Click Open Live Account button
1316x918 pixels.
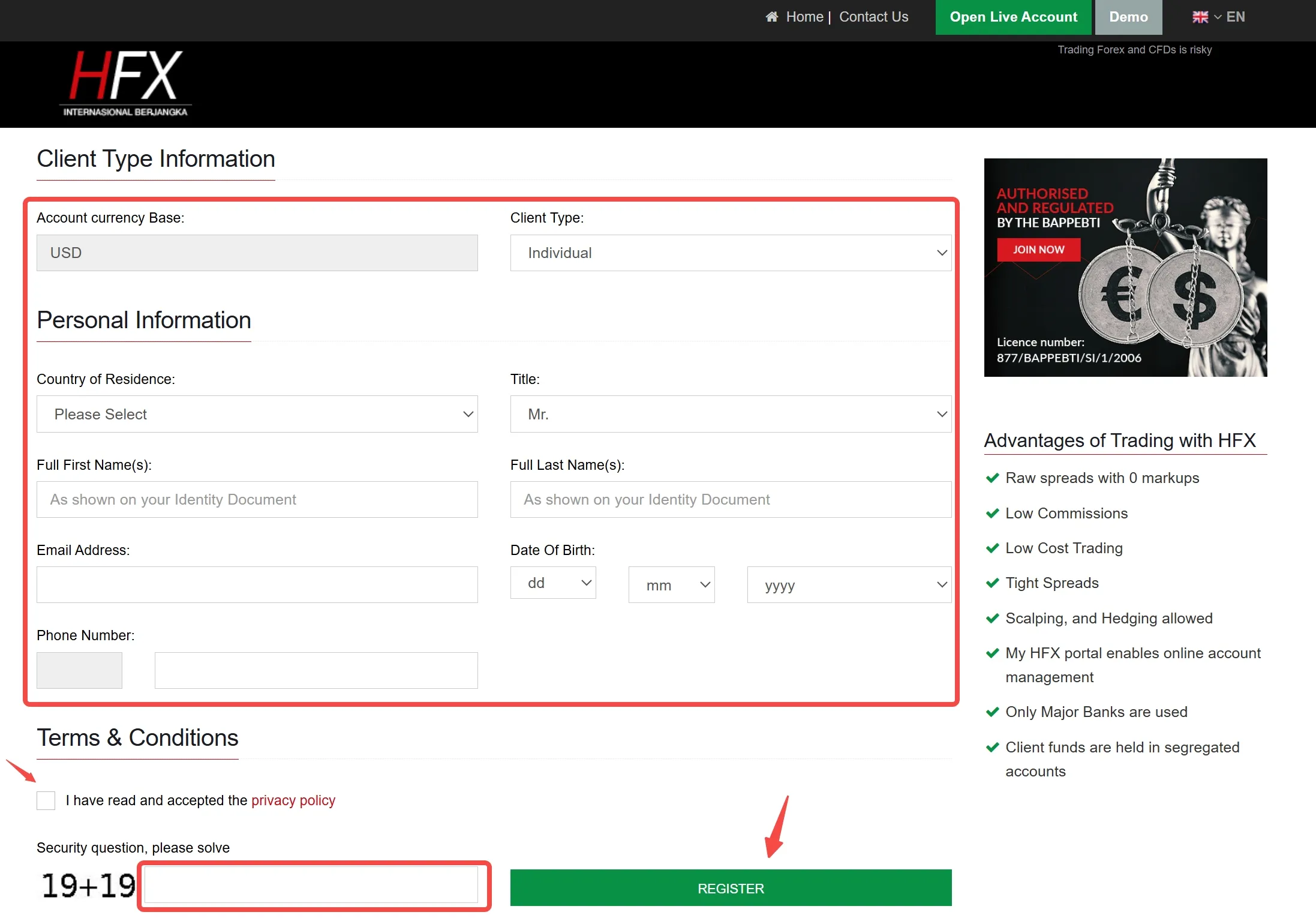[x=1014, y=17]
